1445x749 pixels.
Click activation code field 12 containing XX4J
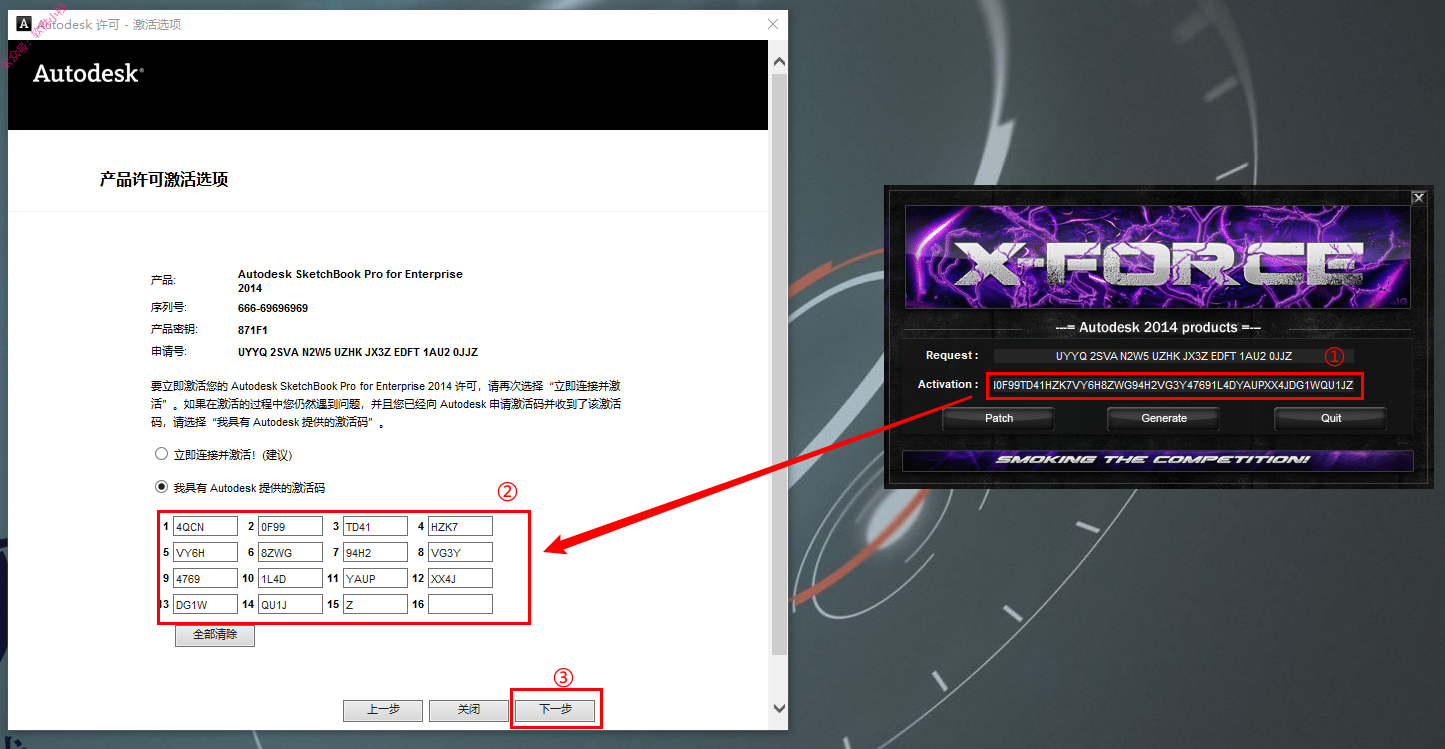click(460, 578)
